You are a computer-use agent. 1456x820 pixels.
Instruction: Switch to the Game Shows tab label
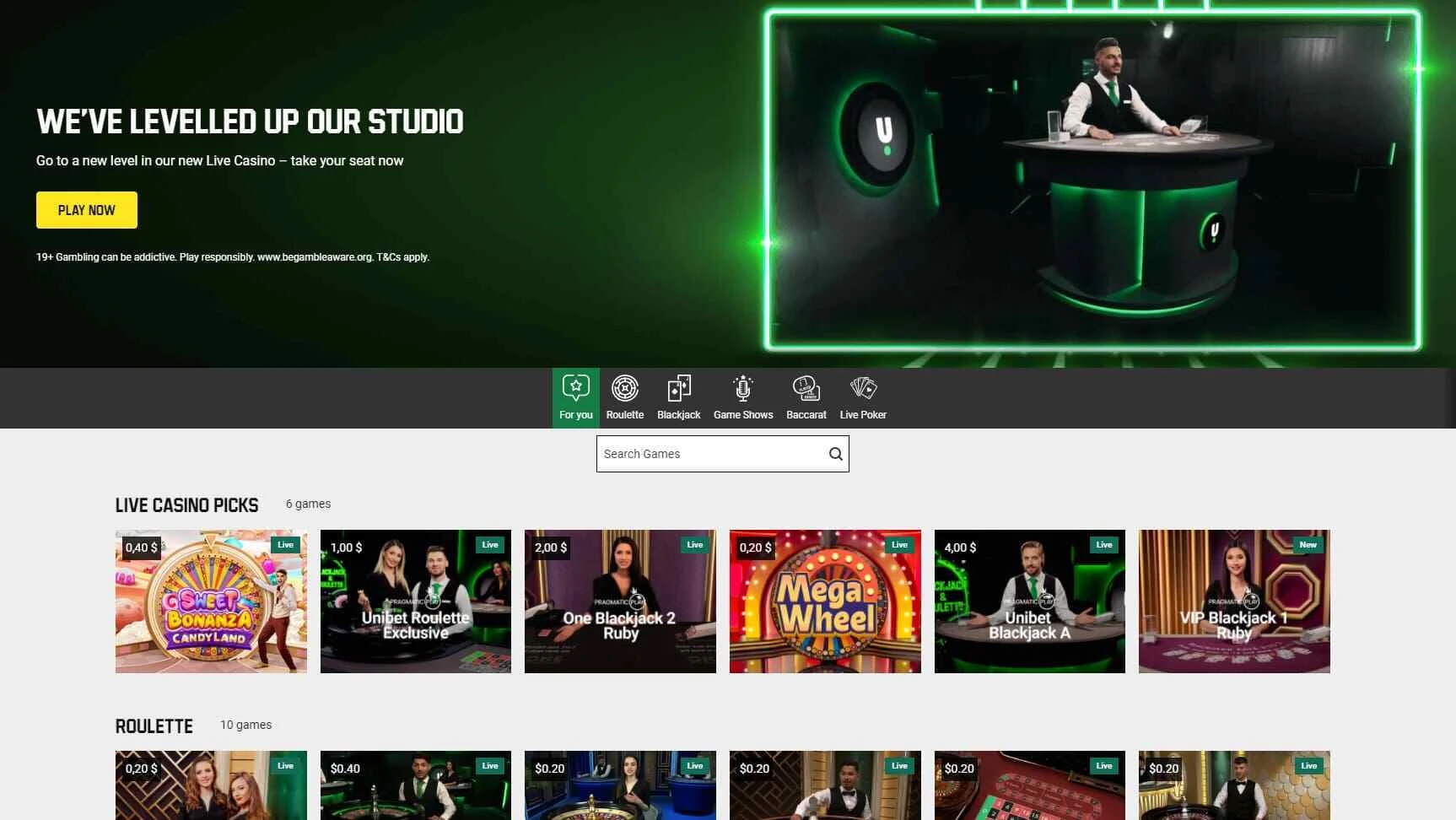742,415
